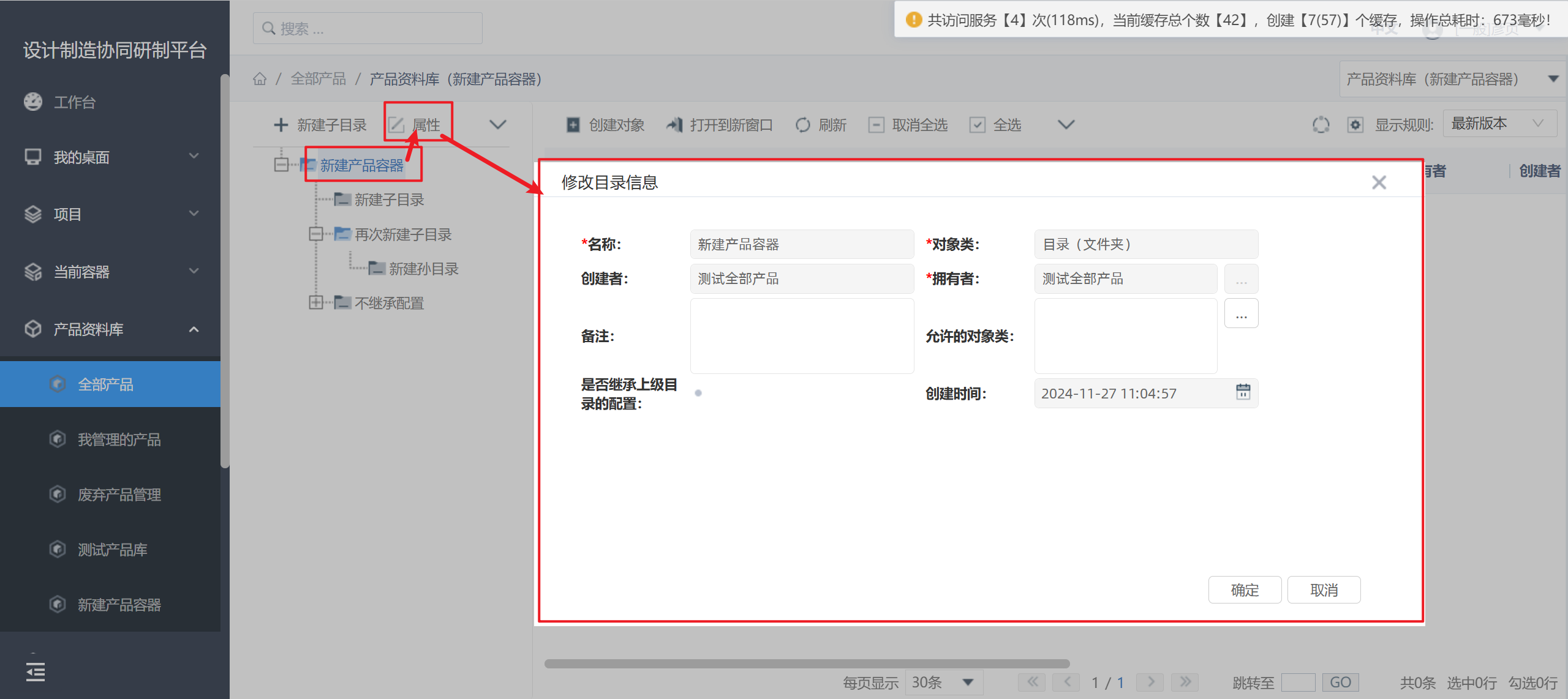Collapse the 再次新建子目录 tree node
The image size is (1568, 699).
coord(315,234)
